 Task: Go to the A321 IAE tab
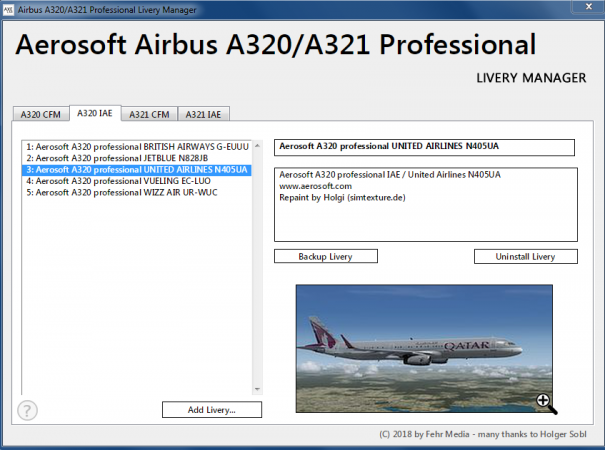[x=203, y=115]
